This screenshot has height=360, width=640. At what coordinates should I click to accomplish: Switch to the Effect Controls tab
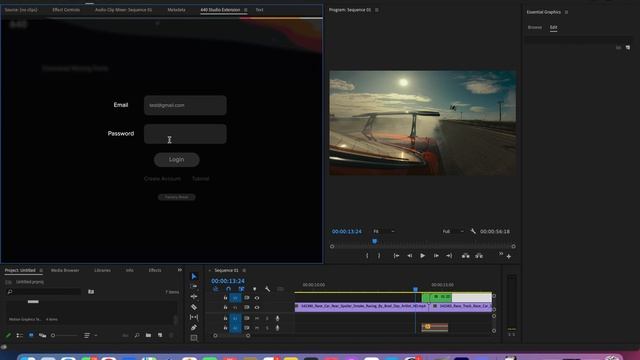coord(66,10)
